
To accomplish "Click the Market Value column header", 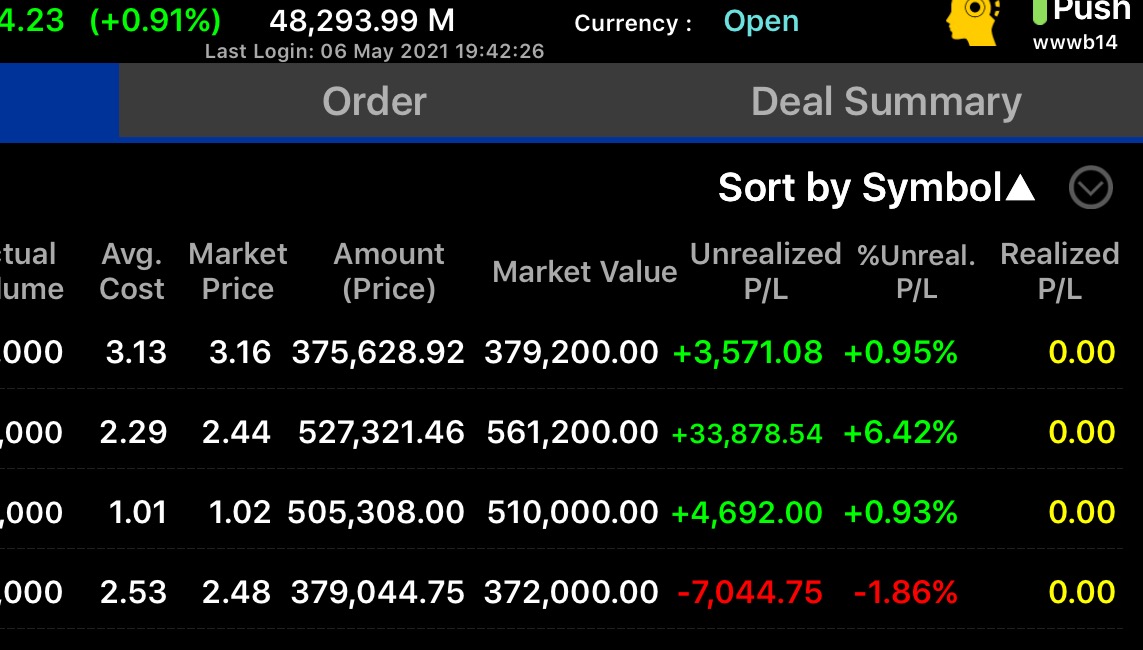I will pos(585,271).
